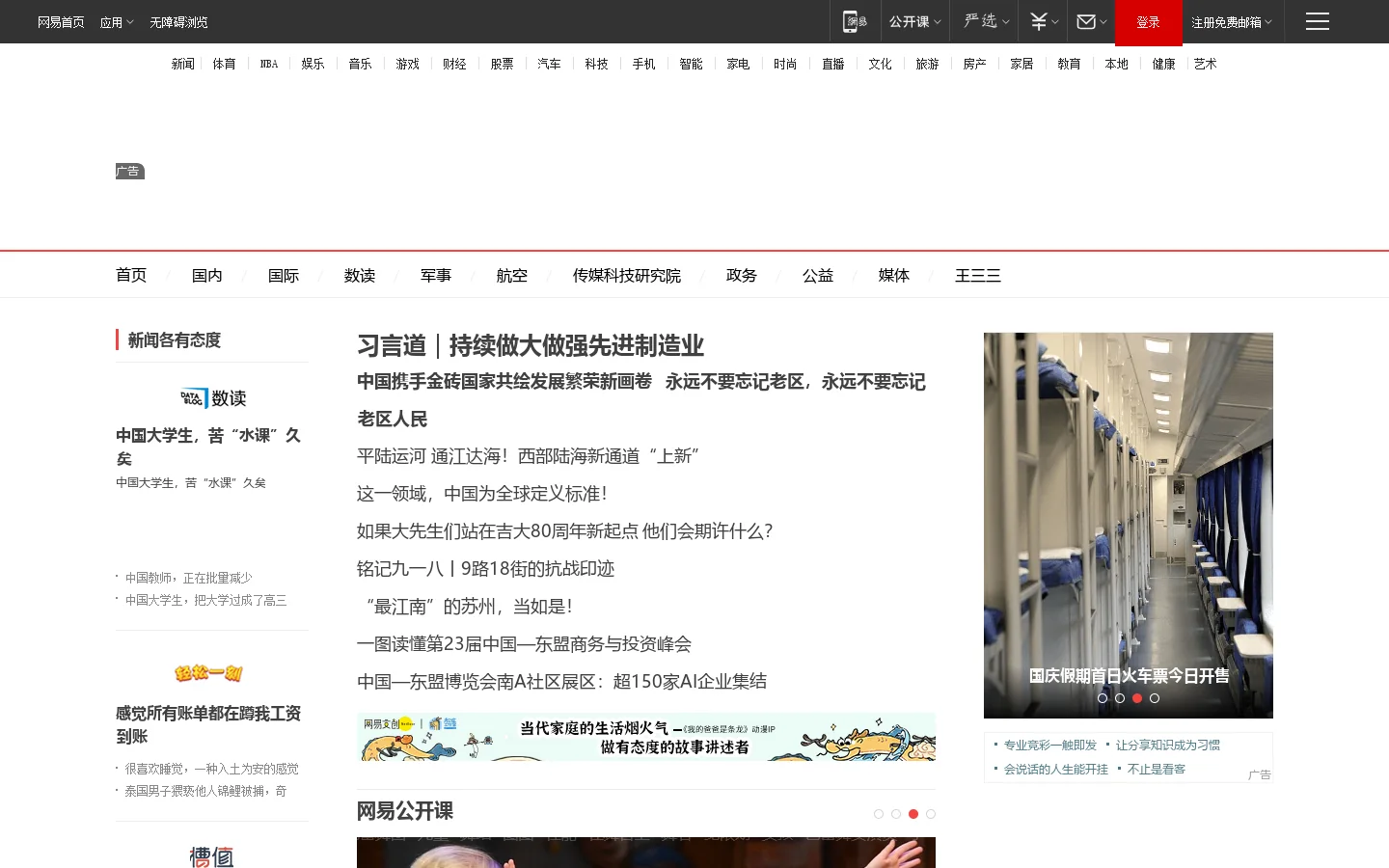Select second dot of 网易公开课 carousel
The width and height of the screenshot is (1389, 868).
pyautogui.click(x=896, y=814)
